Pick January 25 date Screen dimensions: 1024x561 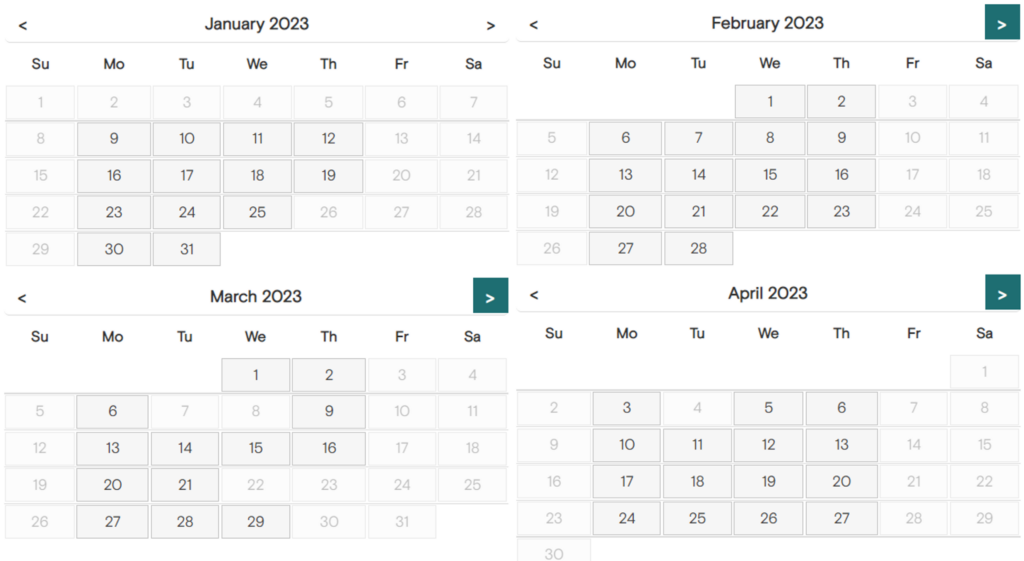coord(257,212)
